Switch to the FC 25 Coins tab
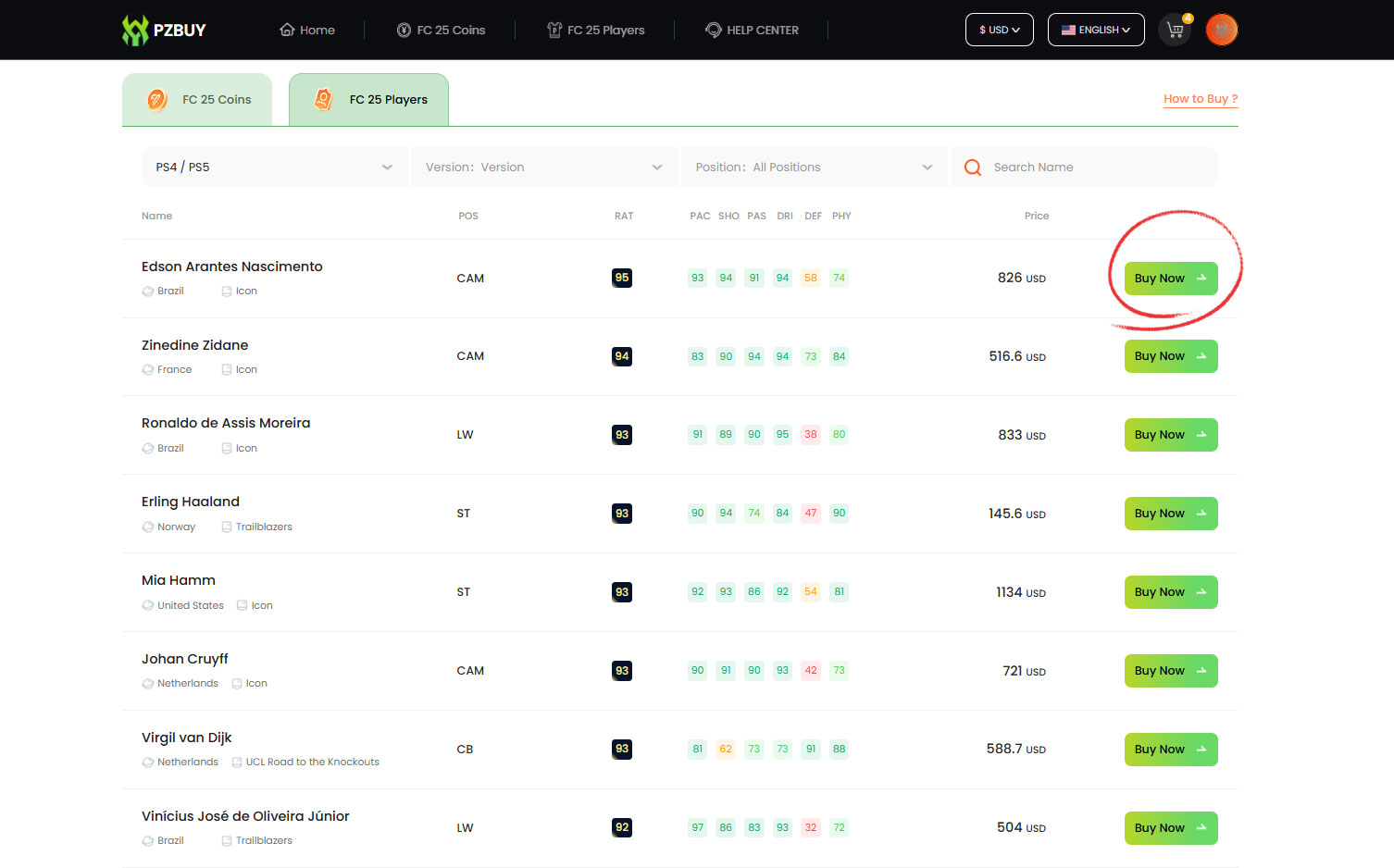 [x=197, y=100]
